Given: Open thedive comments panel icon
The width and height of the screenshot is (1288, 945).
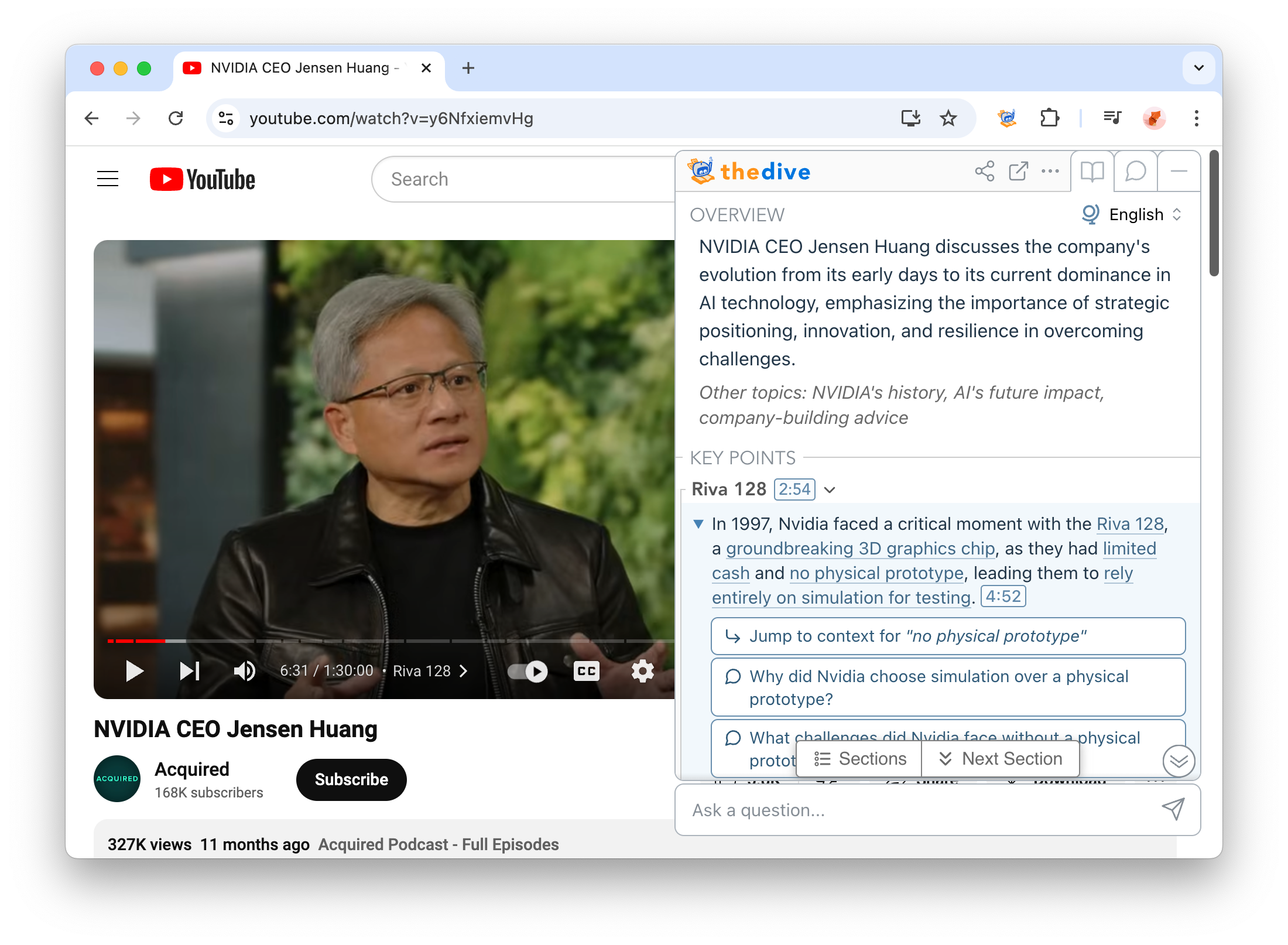Looking at the screenshot, I should click(1135, 171).
